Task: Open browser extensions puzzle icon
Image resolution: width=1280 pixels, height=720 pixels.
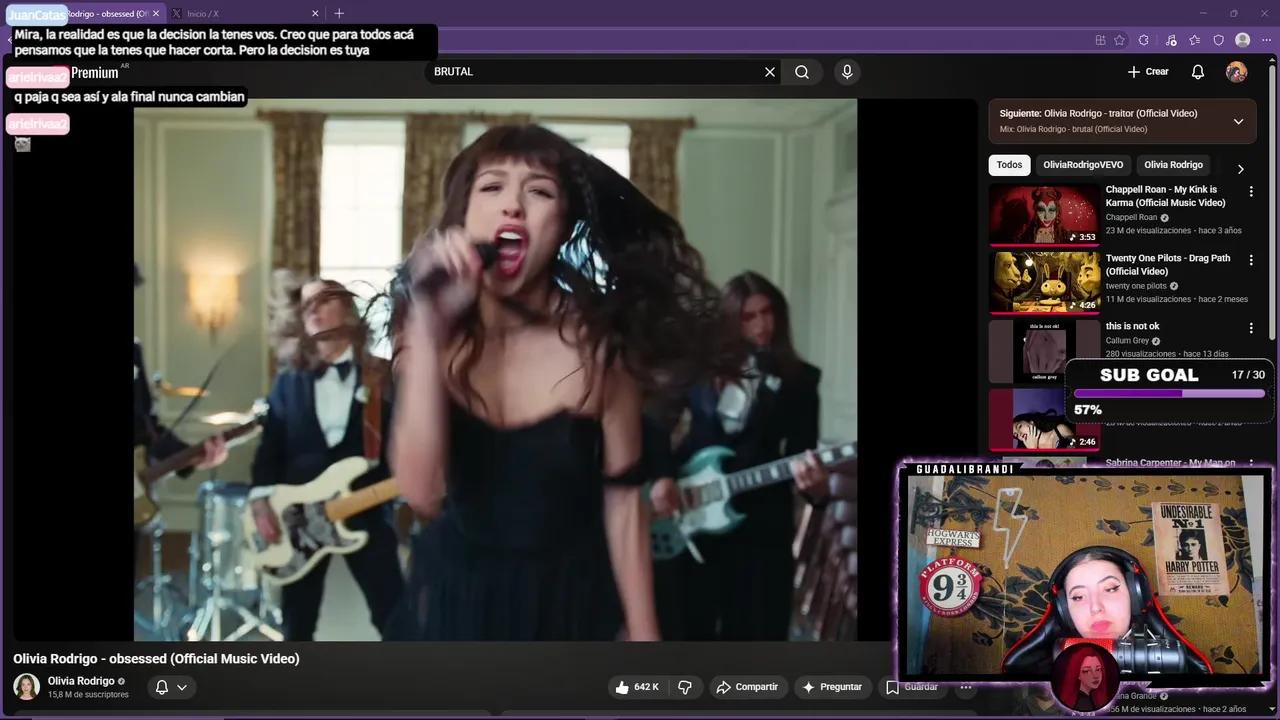Action: 1144,40
